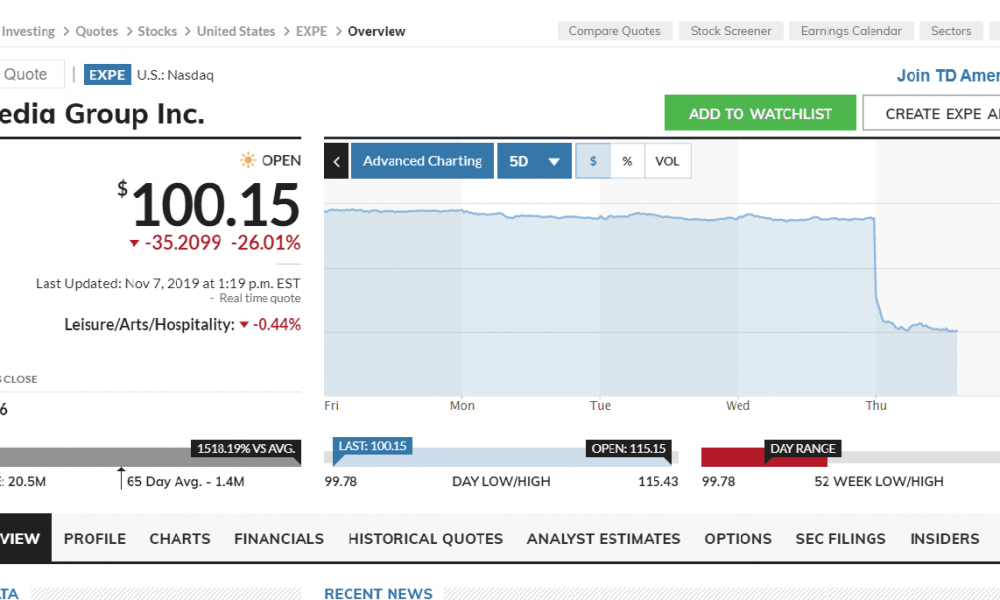Open the OPTIONS tab
Viewport: 1000px width, 600px height.
pyautogui.click(x=738, y=539)
